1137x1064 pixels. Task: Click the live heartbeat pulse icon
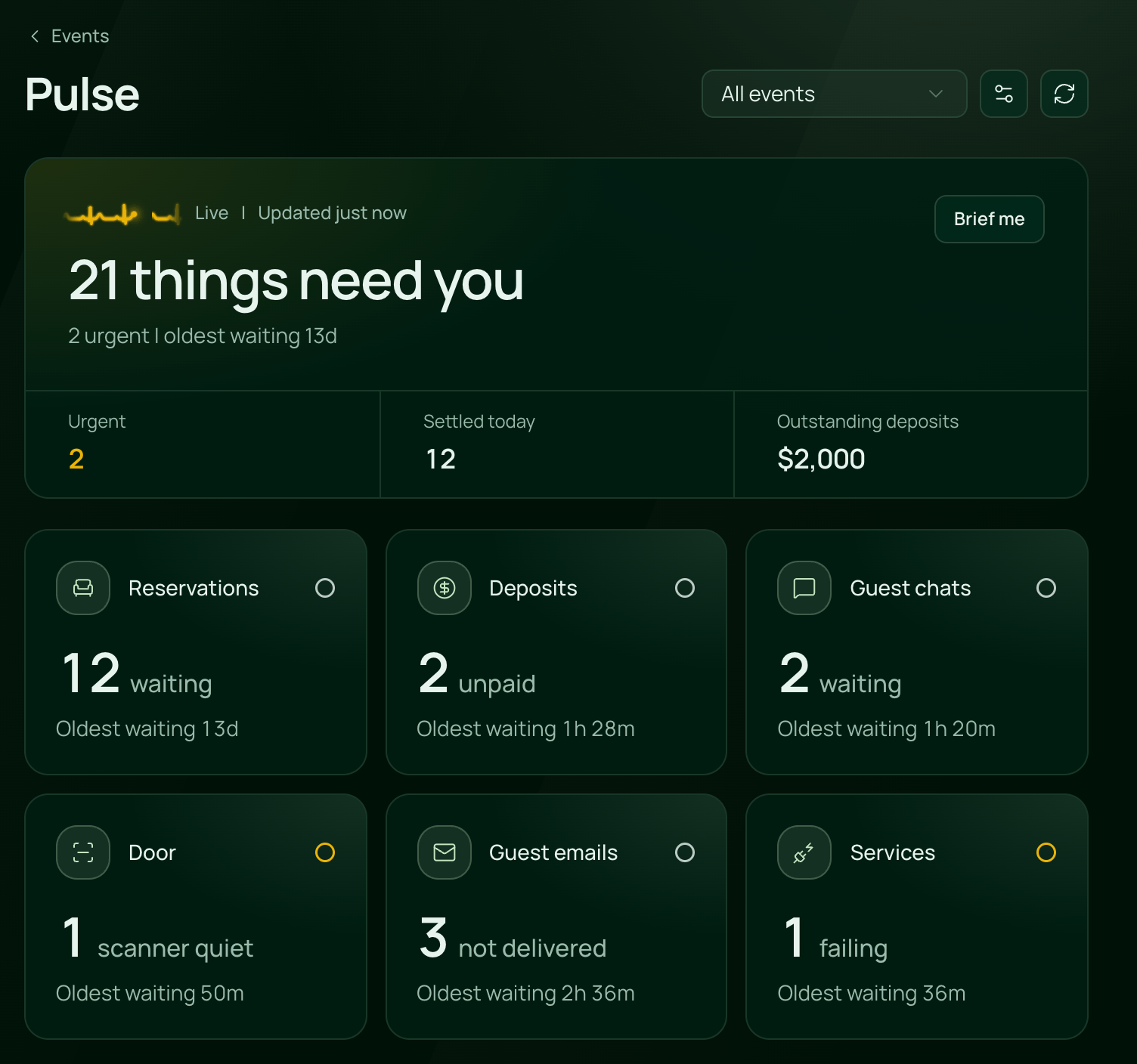coord(123,215)
